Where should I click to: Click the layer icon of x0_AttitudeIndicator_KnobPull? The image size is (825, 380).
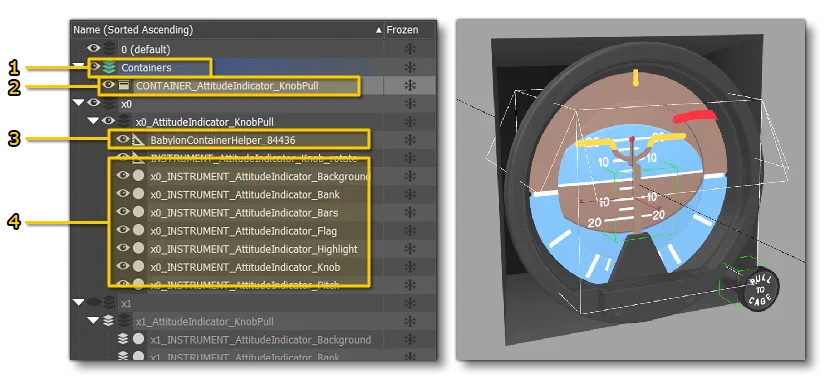124,122
